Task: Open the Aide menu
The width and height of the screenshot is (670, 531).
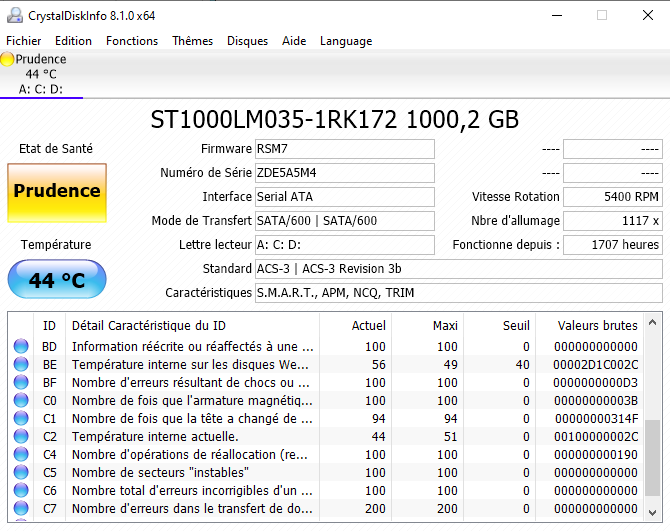Action: (294, 41)
